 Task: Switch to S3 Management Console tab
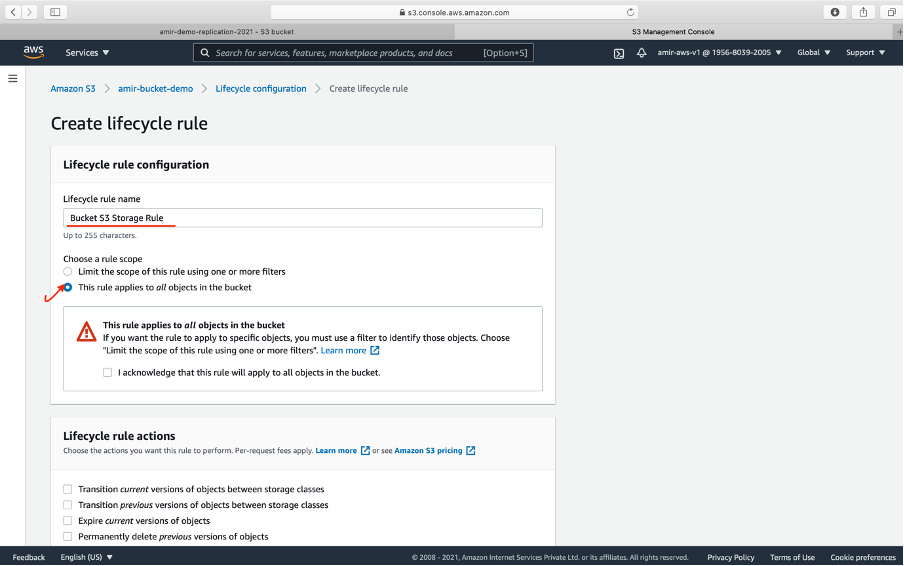click(x=673, y=32)
